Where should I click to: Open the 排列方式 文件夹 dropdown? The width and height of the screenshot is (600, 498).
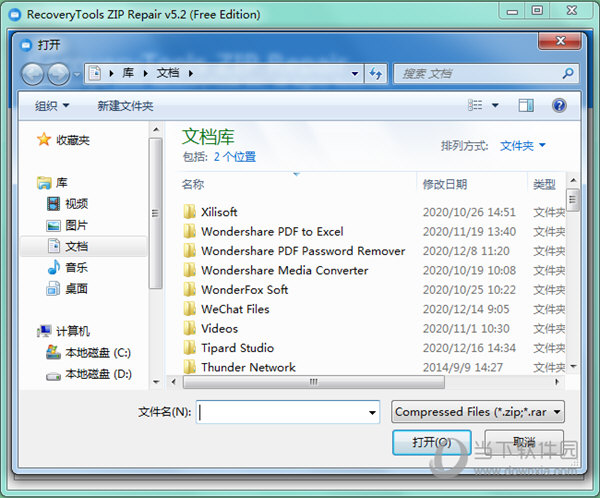[x=523, y=145]
